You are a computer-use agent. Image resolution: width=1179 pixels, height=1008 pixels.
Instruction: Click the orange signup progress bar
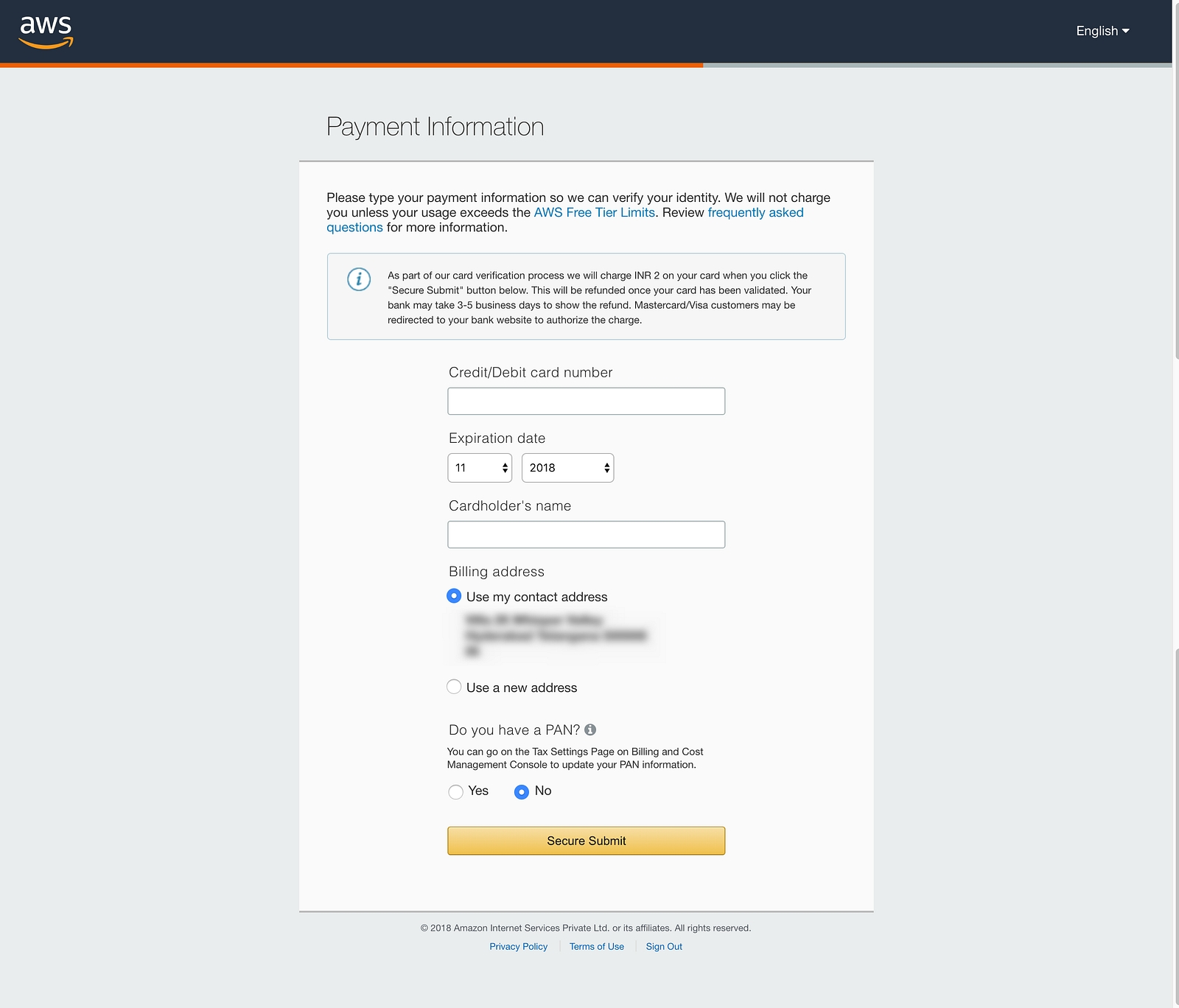coord(351,66)
